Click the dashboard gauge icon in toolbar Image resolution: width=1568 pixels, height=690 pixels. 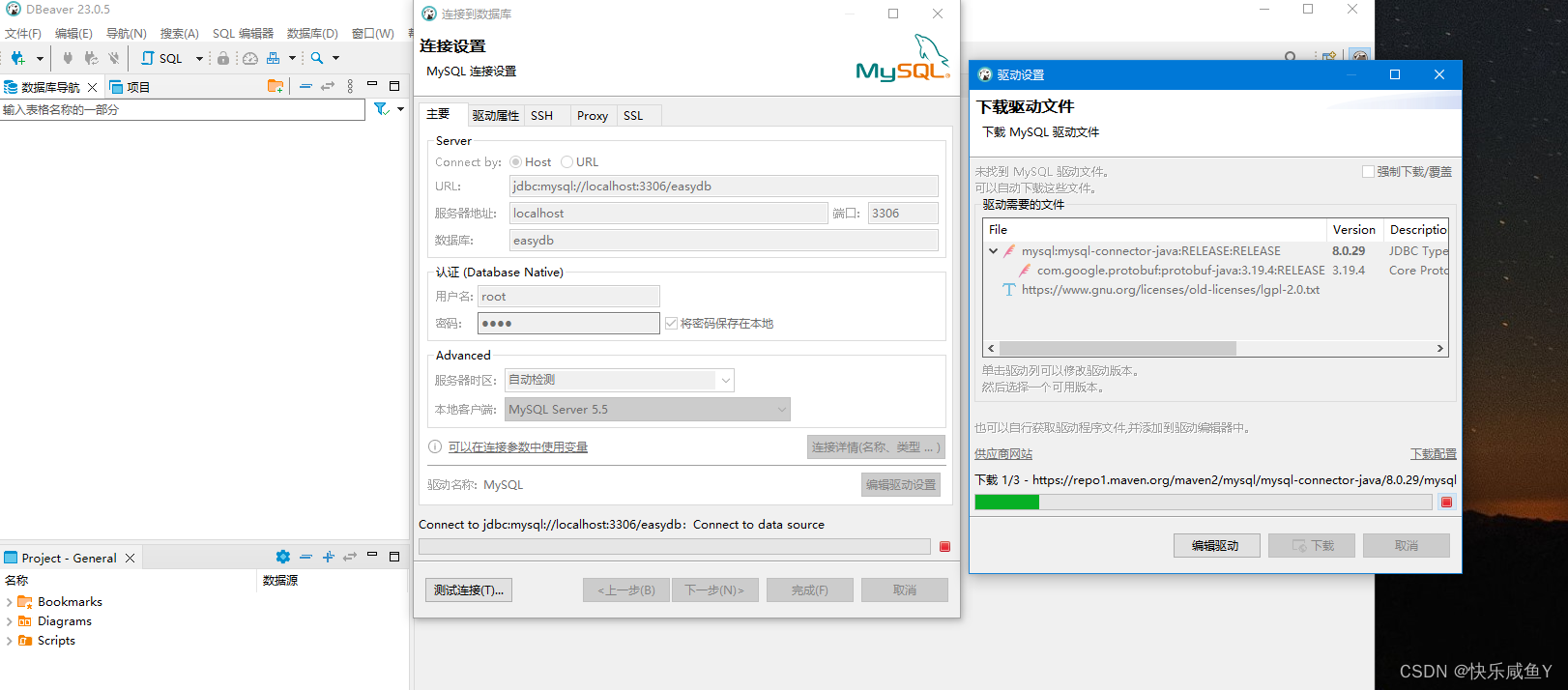tap(249, 58)
